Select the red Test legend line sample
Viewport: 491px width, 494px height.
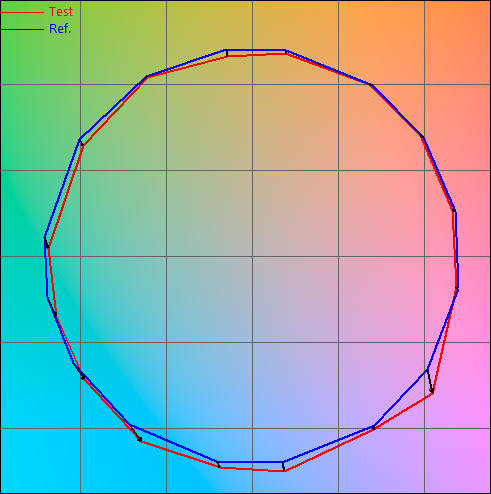pos(22,12)
